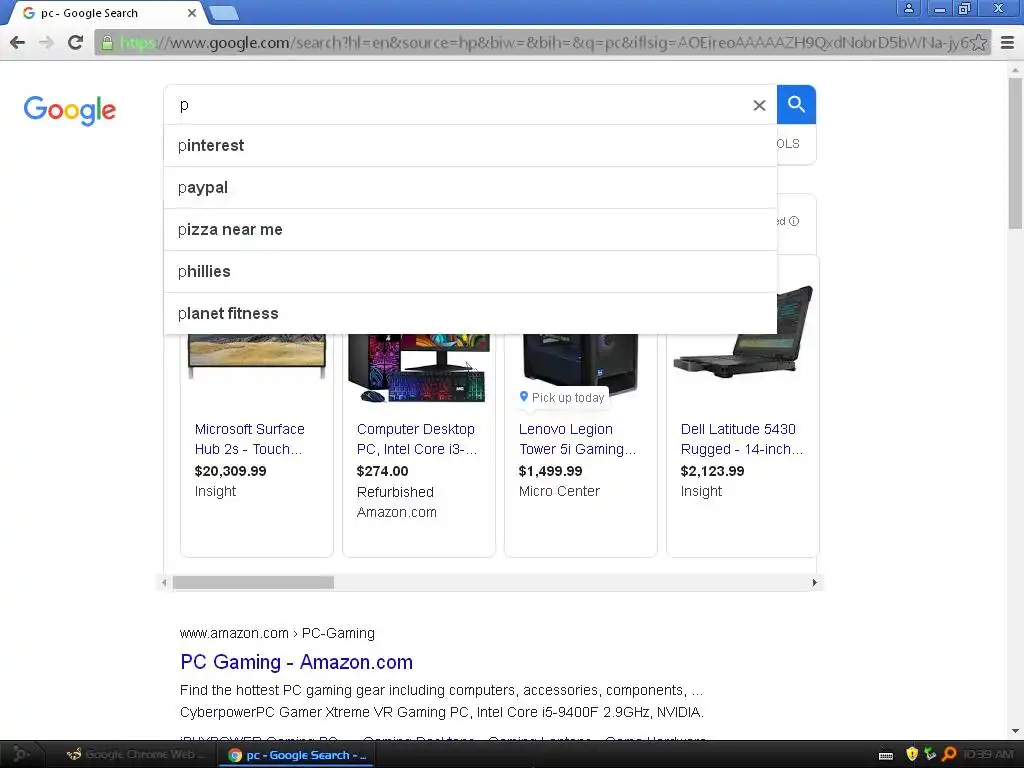Choose the pinterest suggestion
Image resolution: width=1024 pixels, height=768 pixels.
(470, 146)
